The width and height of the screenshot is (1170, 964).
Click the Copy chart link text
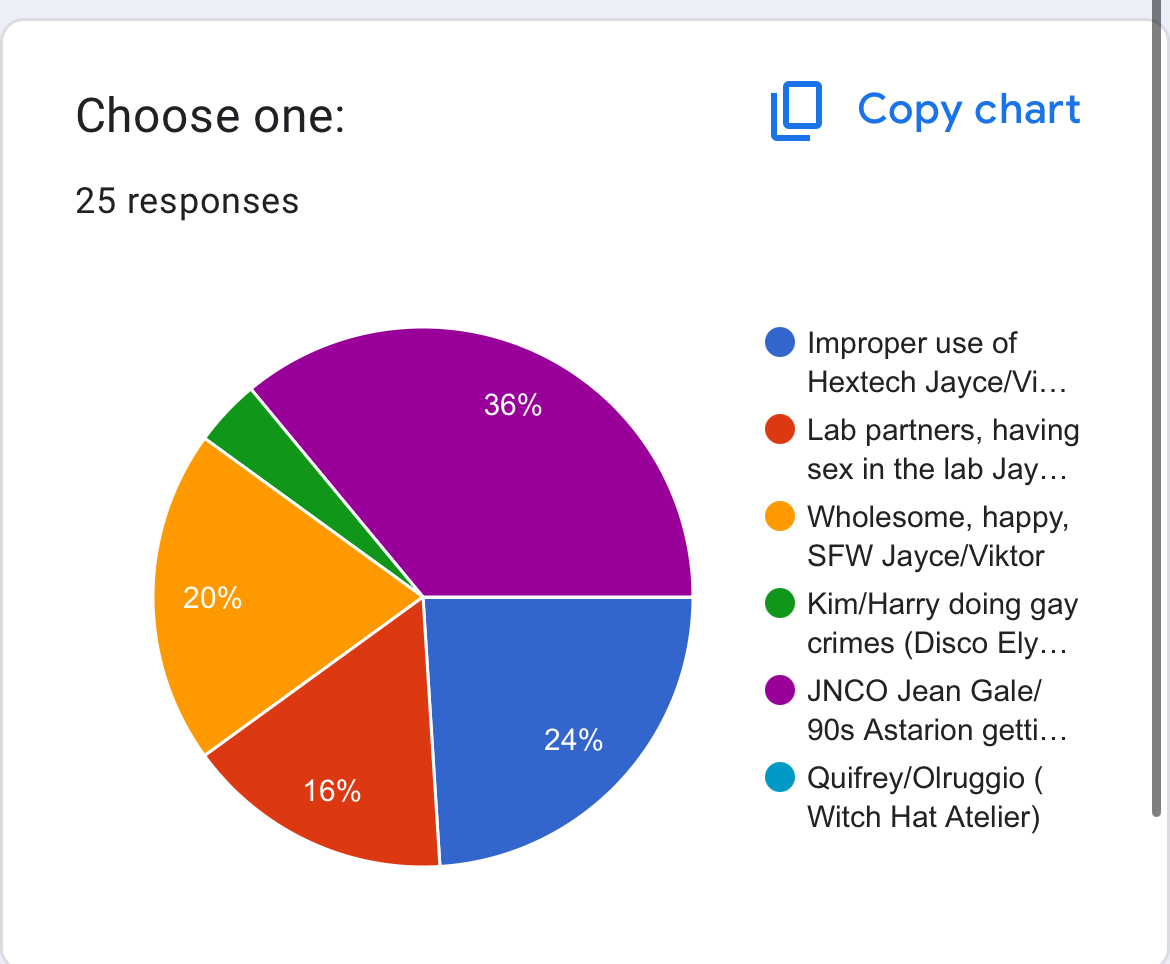(968, 109)
